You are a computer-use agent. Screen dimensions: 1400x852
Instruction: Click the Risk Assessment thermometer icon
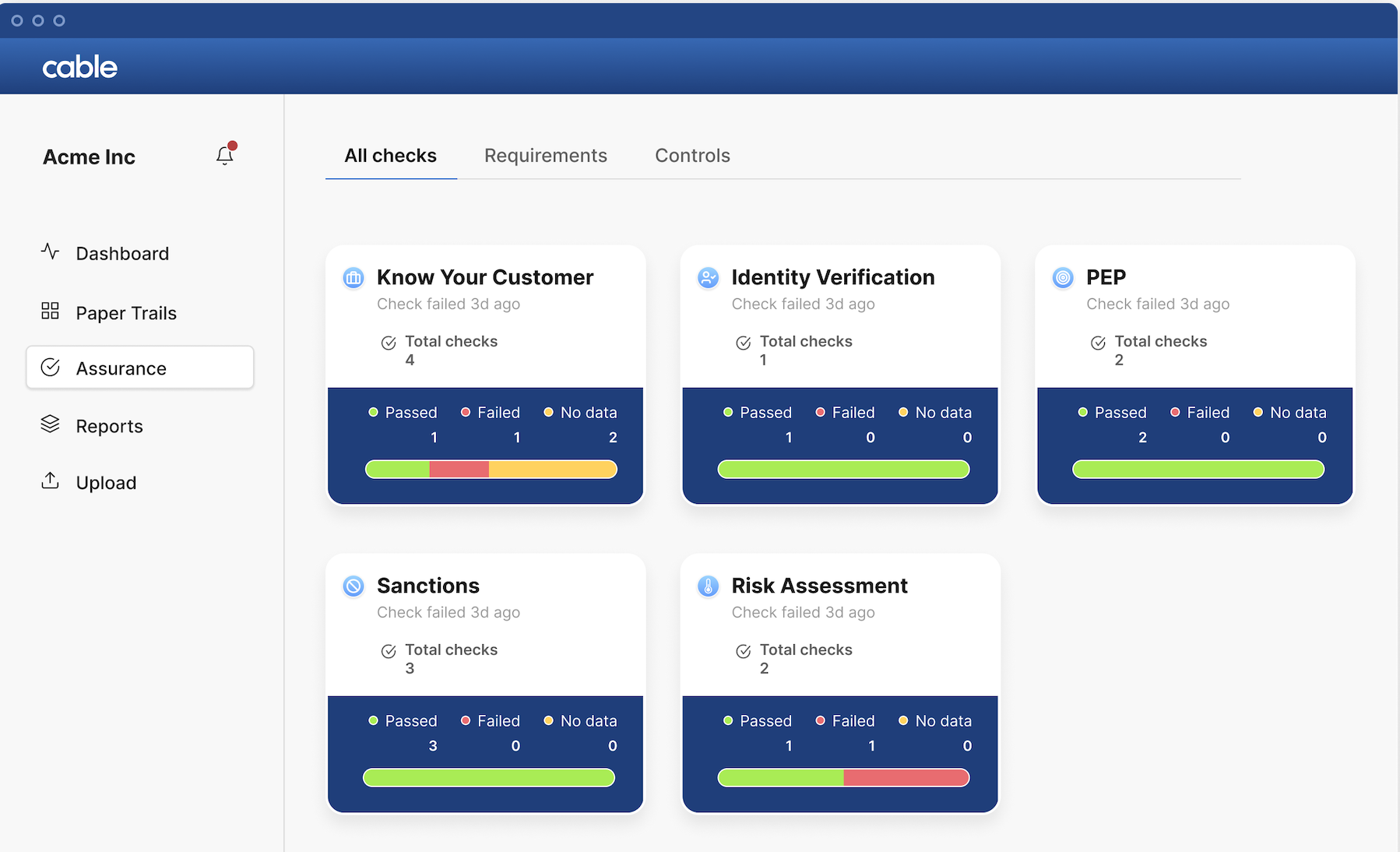[x=708, y=586]
